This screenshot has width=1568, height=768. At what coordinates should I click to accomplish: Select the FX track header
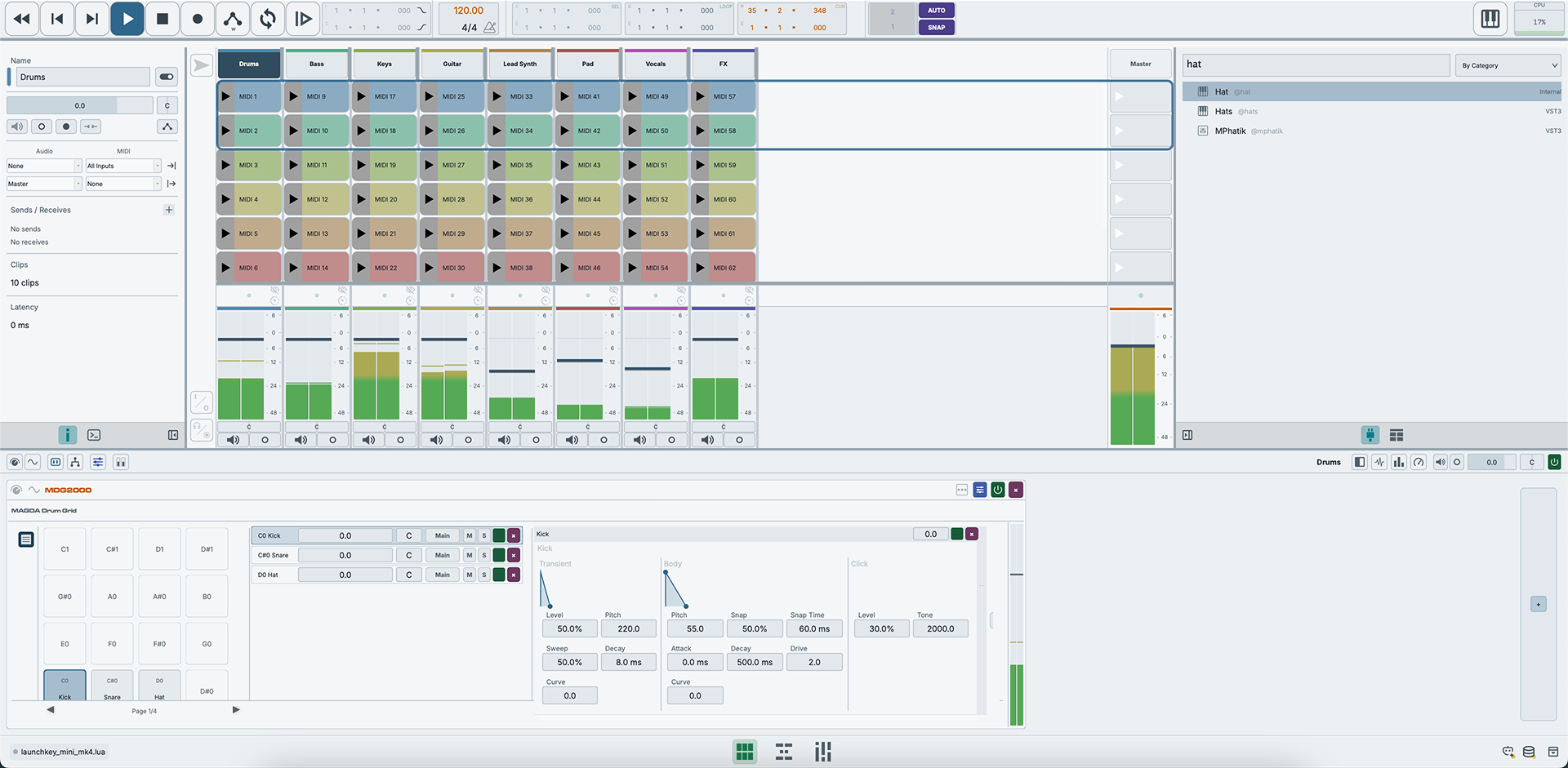[724, 64]
